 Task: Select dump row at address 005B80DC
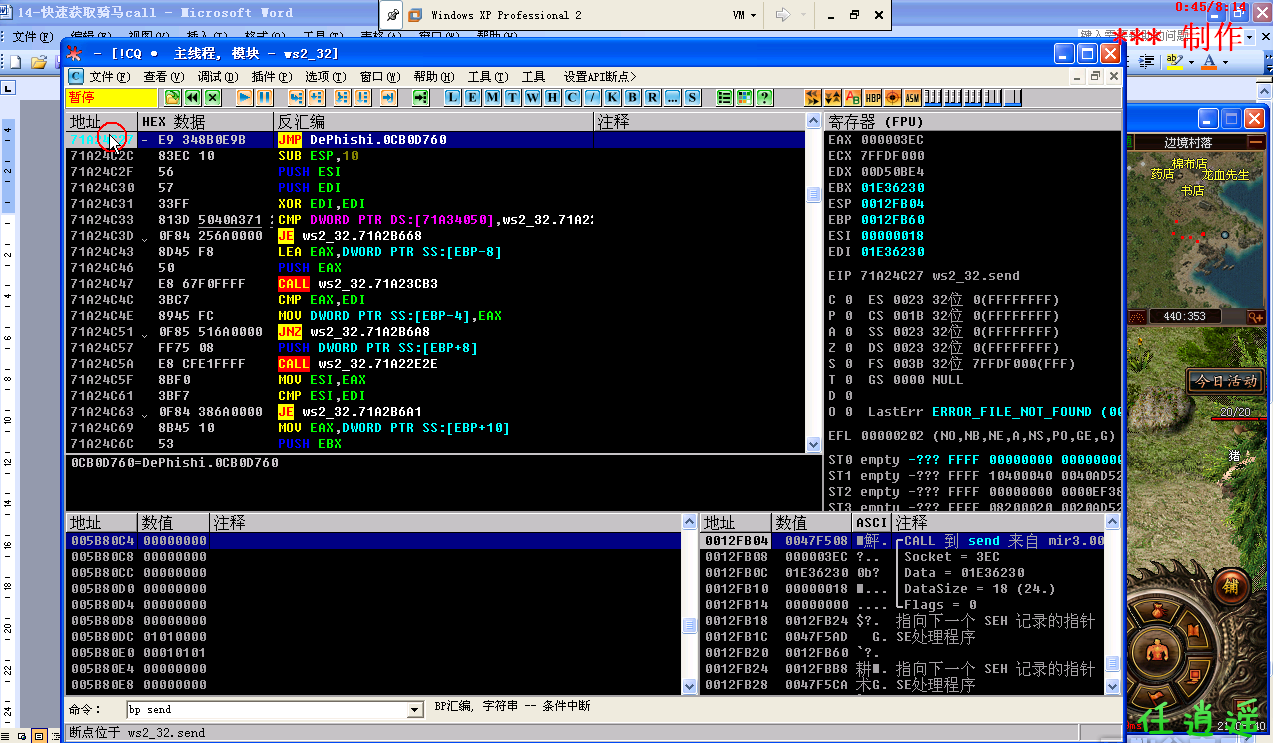pyautogui.click(x=374, y=637)
